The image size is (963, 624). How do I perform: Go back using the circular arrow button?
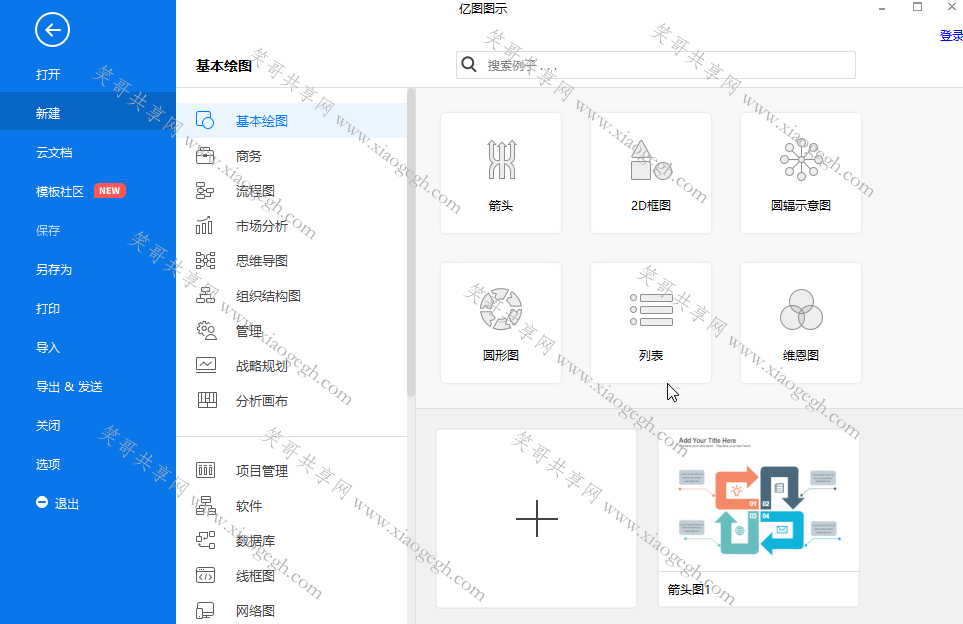(52, 29)
